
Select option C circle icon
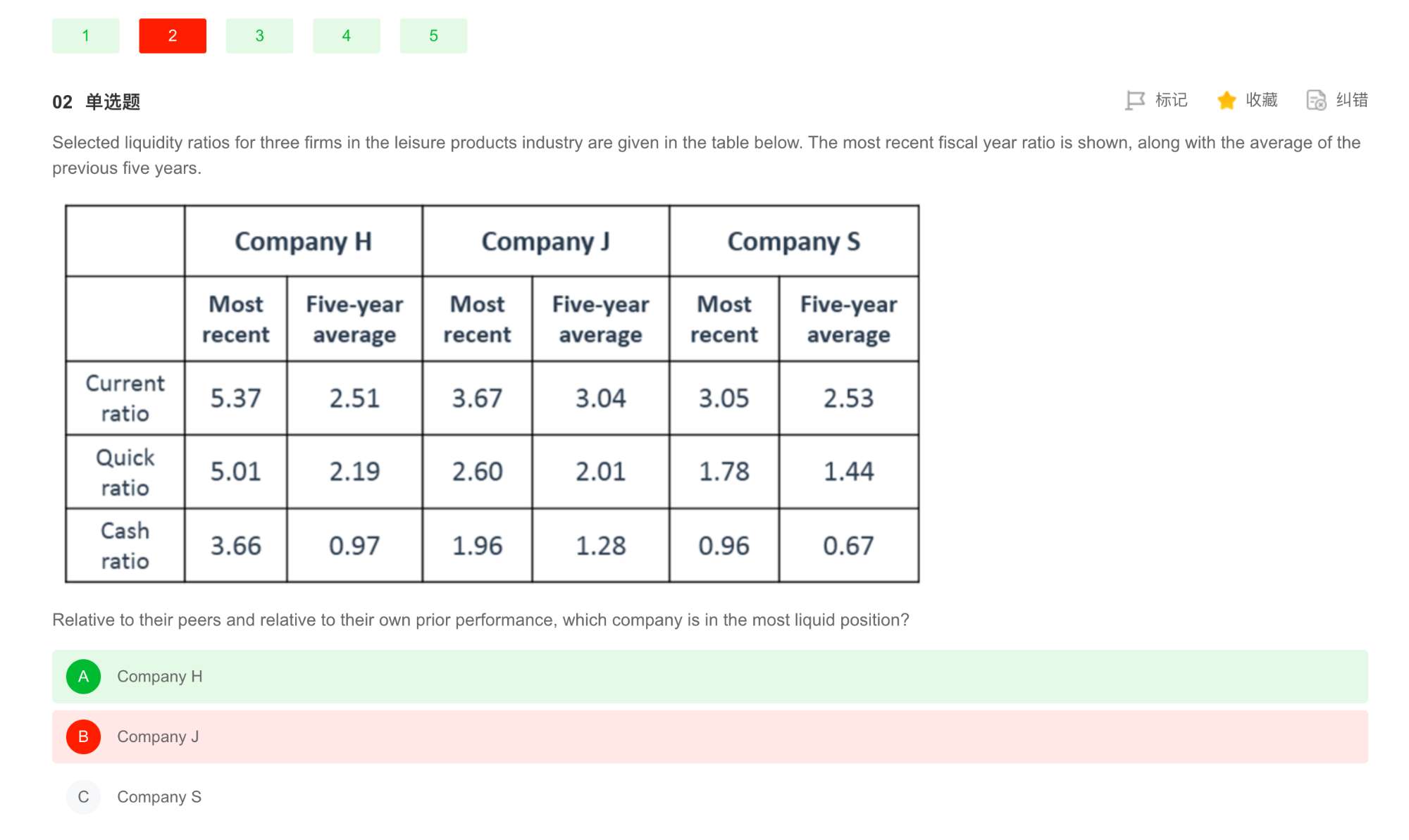coord(83,797)
